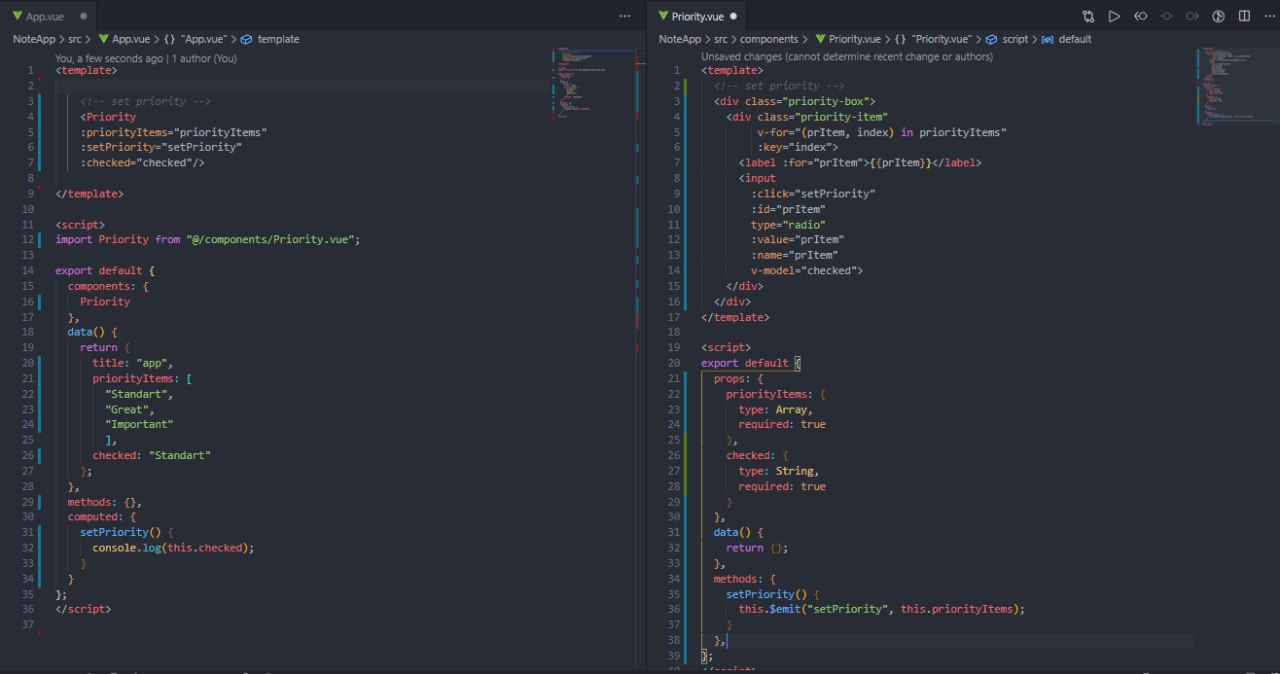The image size is (1280, 674).
Task: Go to the previous change arrow icon
Action: [x=1140, y=16]
